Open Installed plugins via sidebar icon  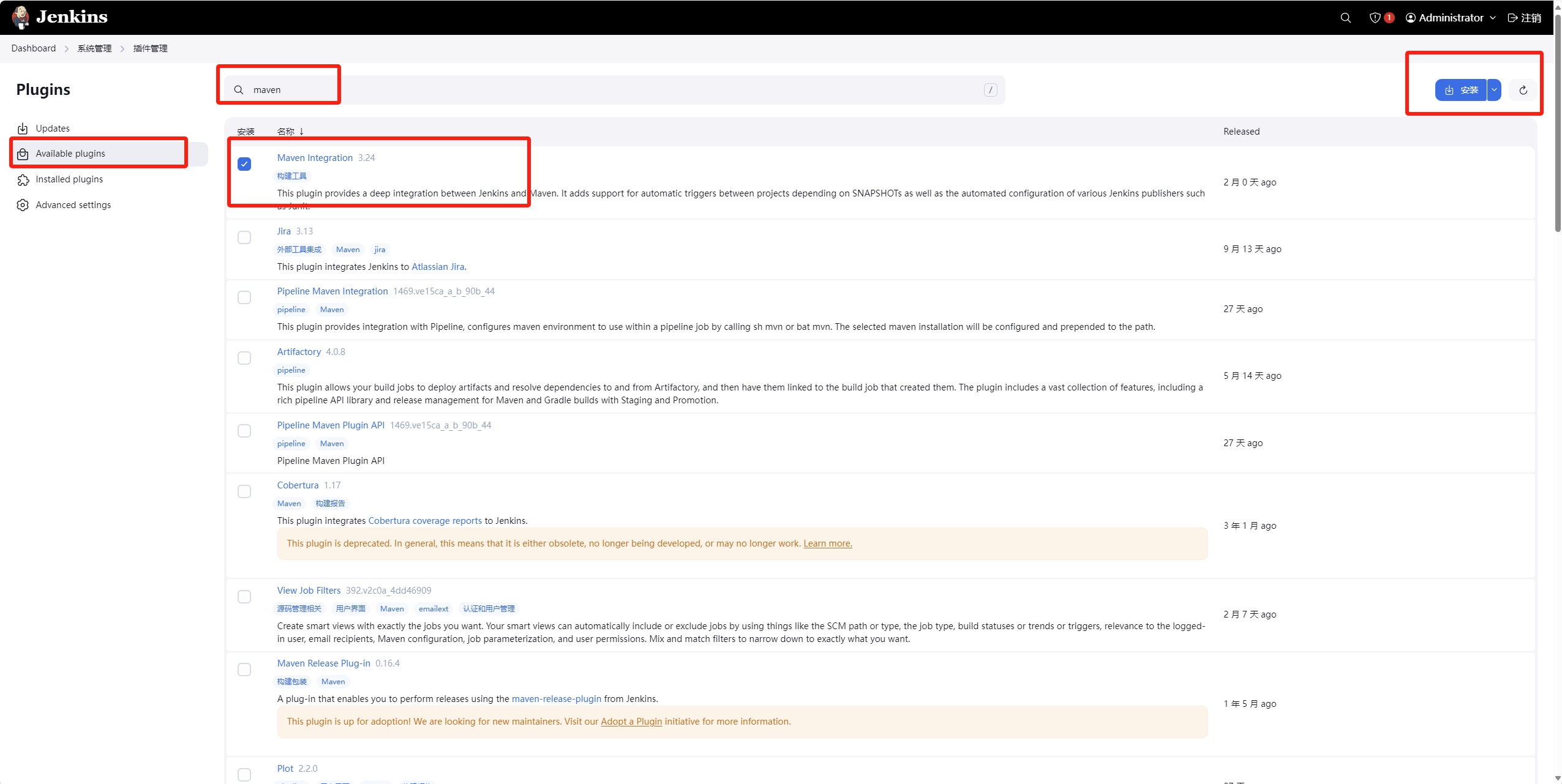pyautogui.click(x=22, y=179)
